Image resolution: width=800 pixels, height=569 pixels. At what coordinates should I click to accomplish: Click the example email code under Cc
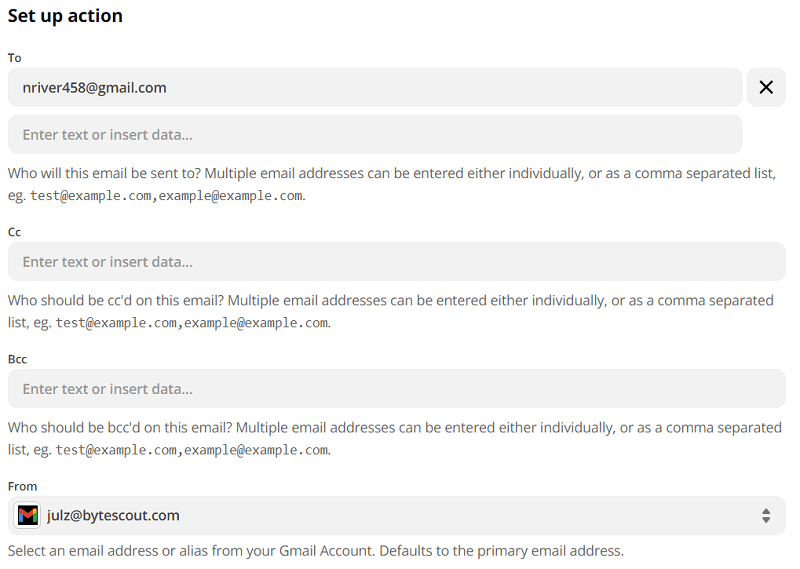[192, 323]
